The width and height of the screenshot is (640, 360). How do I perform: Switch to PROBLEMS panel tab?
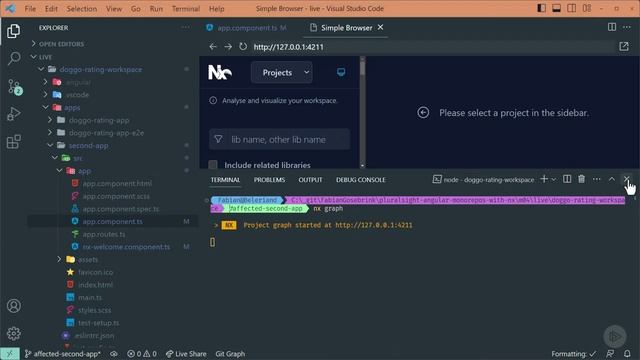[269, 180]
